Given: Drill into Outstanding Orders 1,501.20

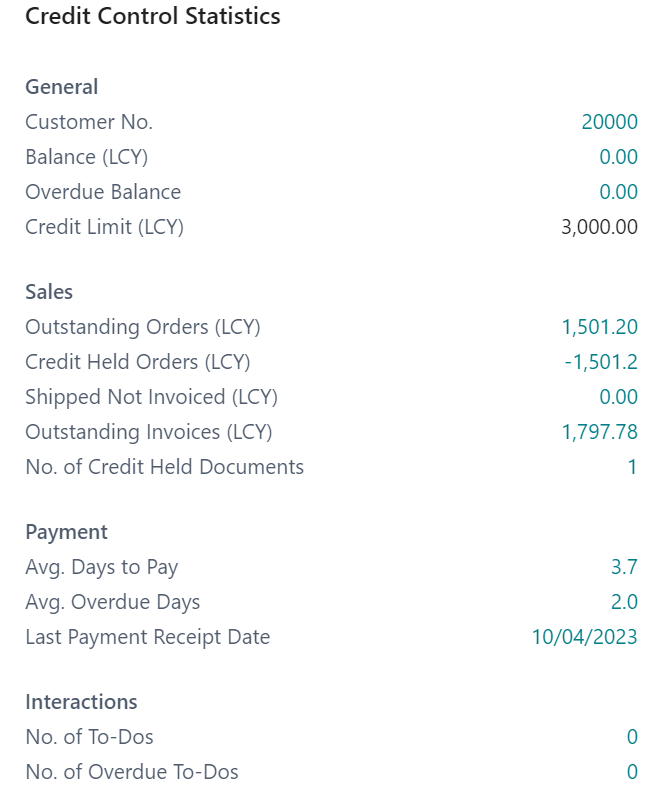Looking at the screenshot, I should pos(599,327).
